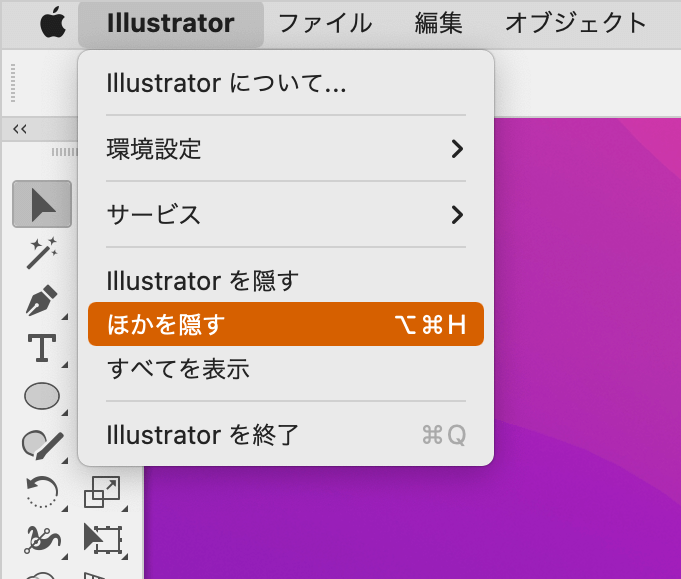Image resolution: width=681 pixels, height=579 pixels.
Task: Expand the 環境設定 submenu
Action: click(x=286, y=149)
